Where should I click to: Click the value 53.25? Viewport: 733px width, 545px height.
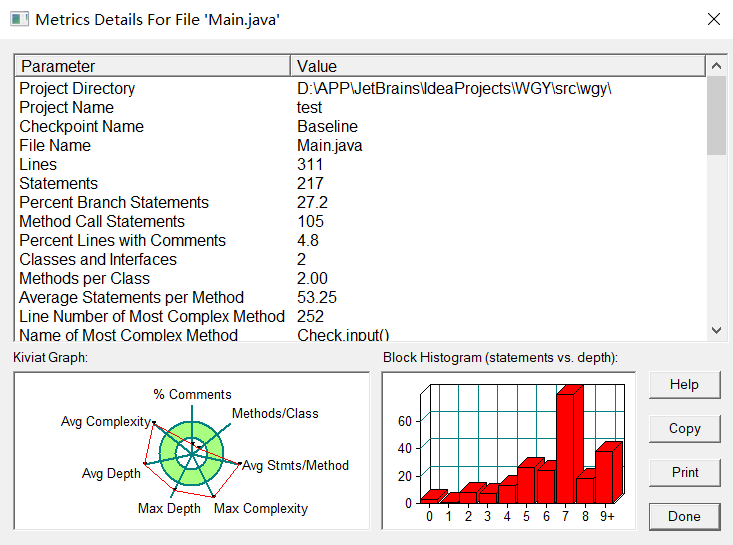(317, 297)
